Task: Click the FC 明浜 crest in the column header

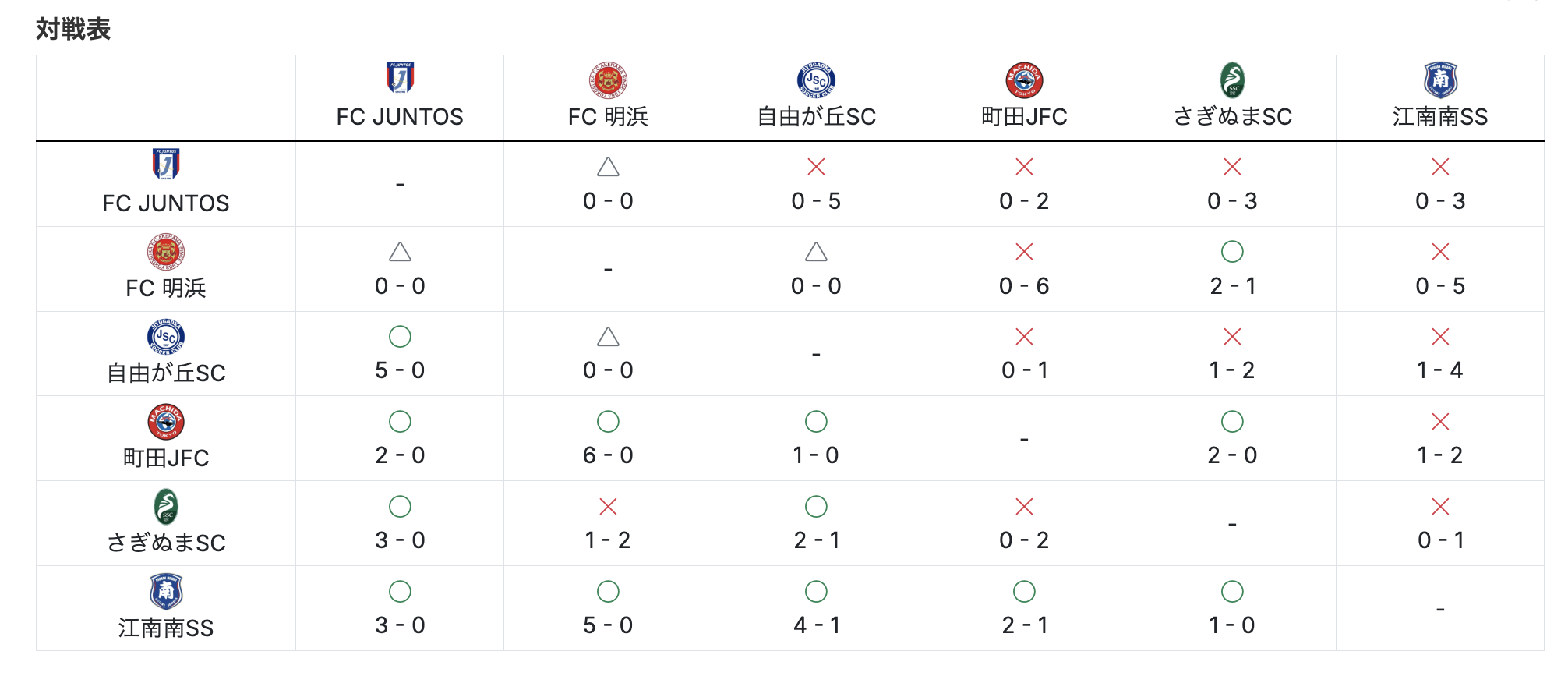Action: point(608,80)
